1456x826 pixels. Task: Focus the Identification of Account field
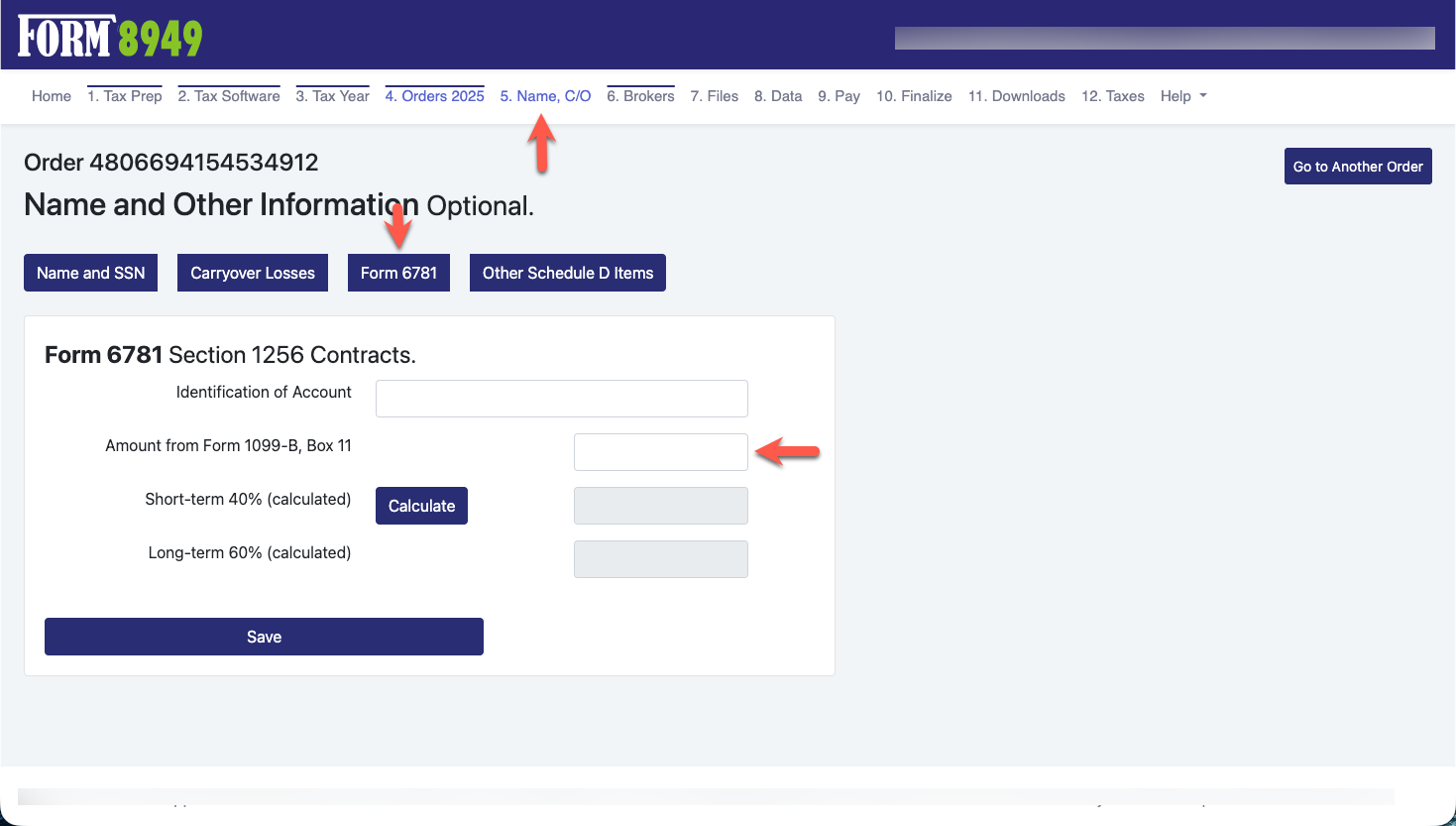pyautogui.click(x=561, y=399)
